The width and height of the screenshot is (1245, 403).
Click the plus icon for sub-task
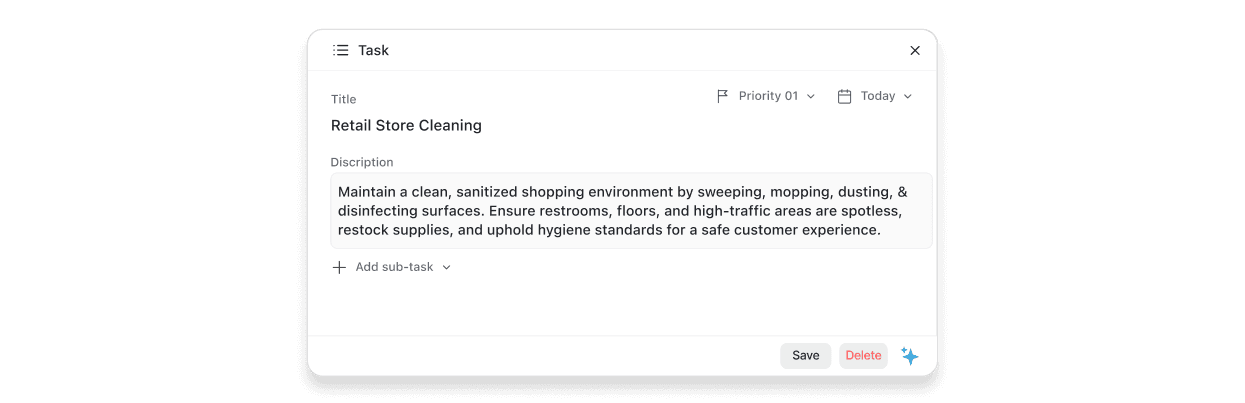point(339,267)
